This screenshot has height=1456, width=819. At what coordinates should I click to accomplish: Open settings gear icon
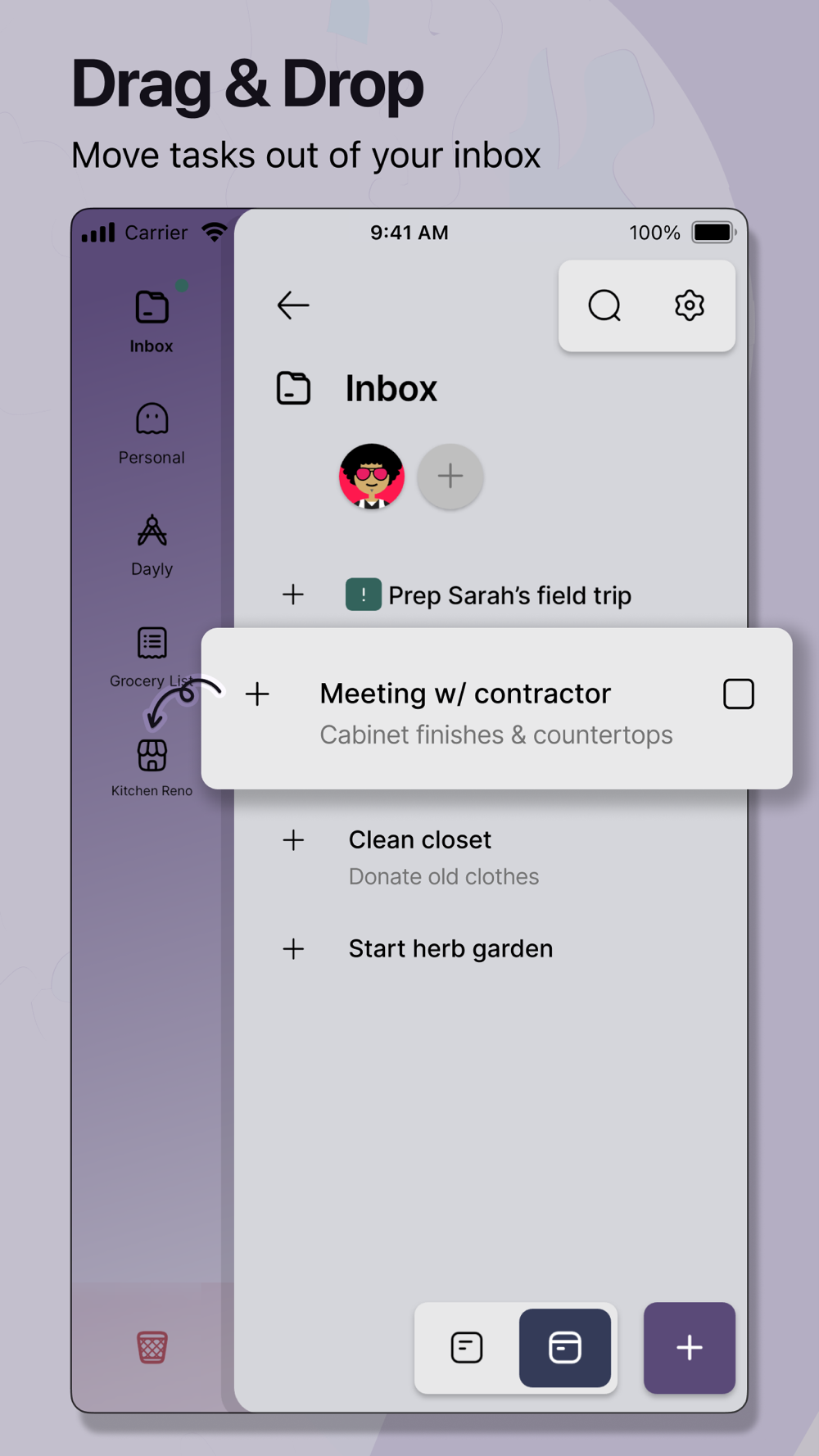[x=690, y=305]
